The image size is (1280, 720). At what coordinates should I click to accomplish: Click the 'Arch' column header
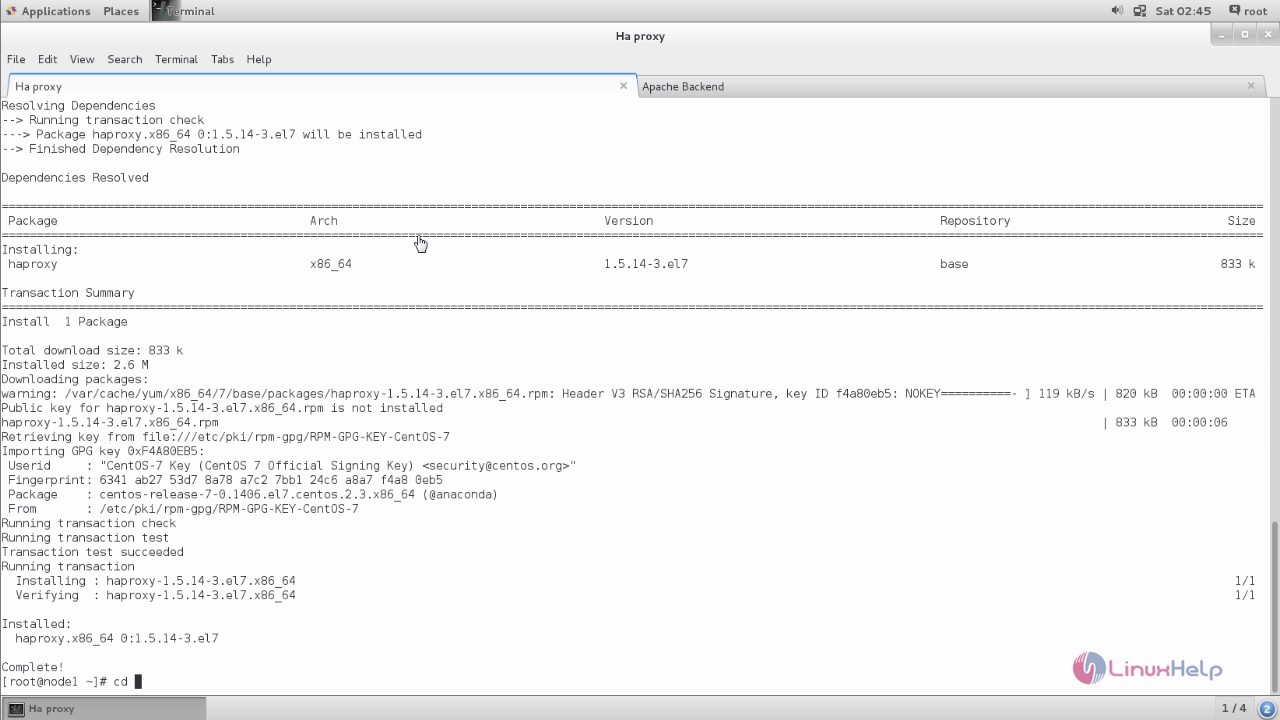click(x=324, y=221)
